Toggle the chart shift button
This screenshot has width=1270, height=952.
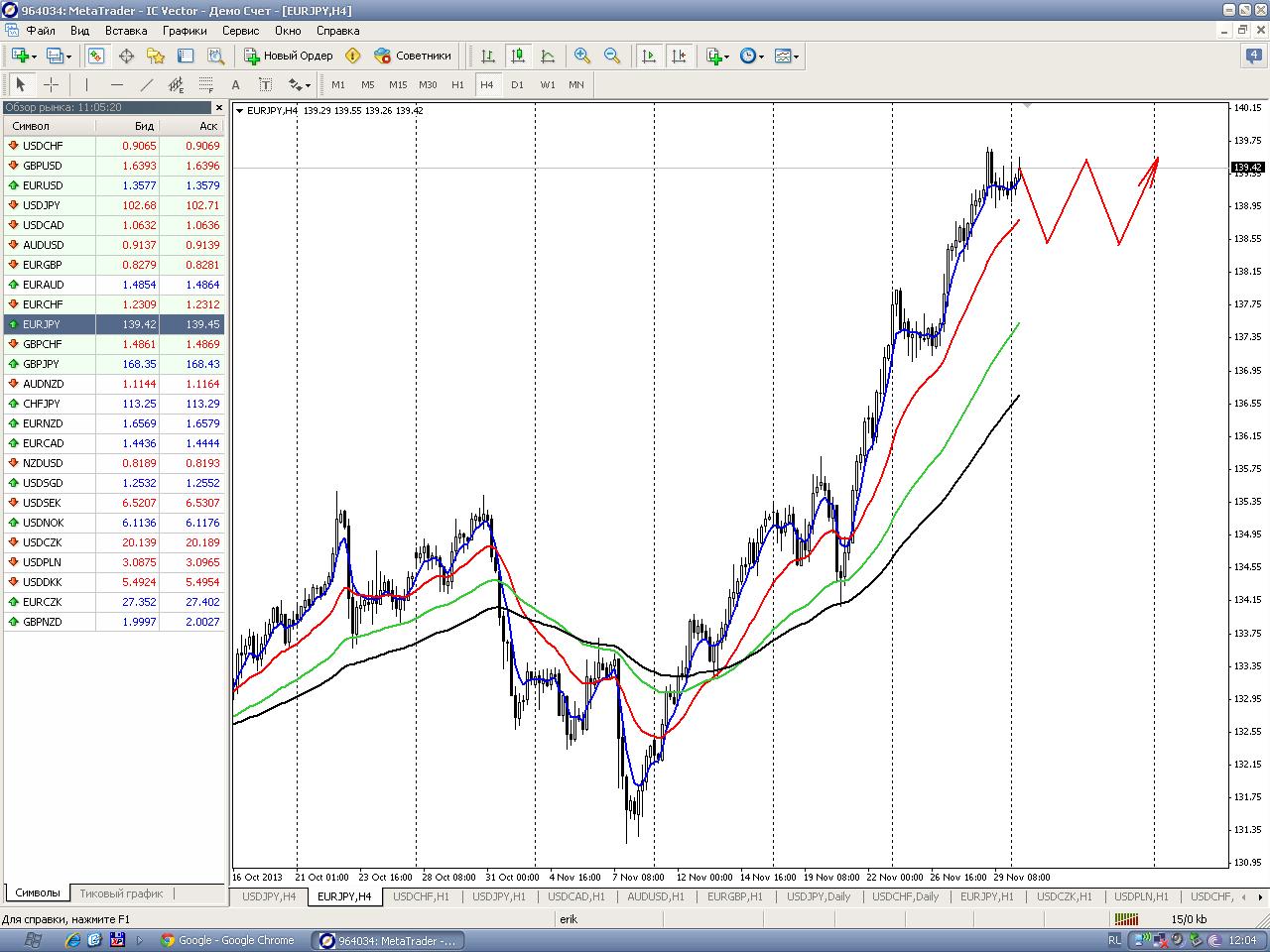tap(679, 57)
